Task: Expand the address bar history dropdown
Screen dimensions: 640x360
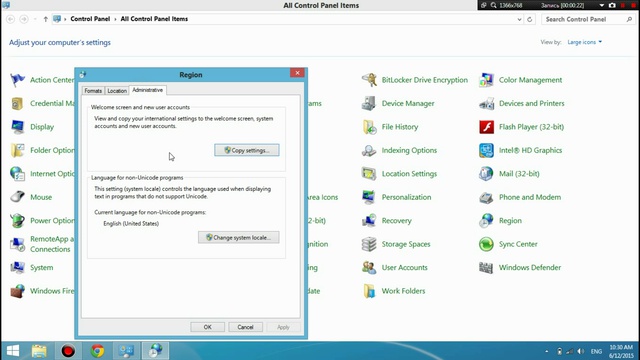Action: click(519, 19)
